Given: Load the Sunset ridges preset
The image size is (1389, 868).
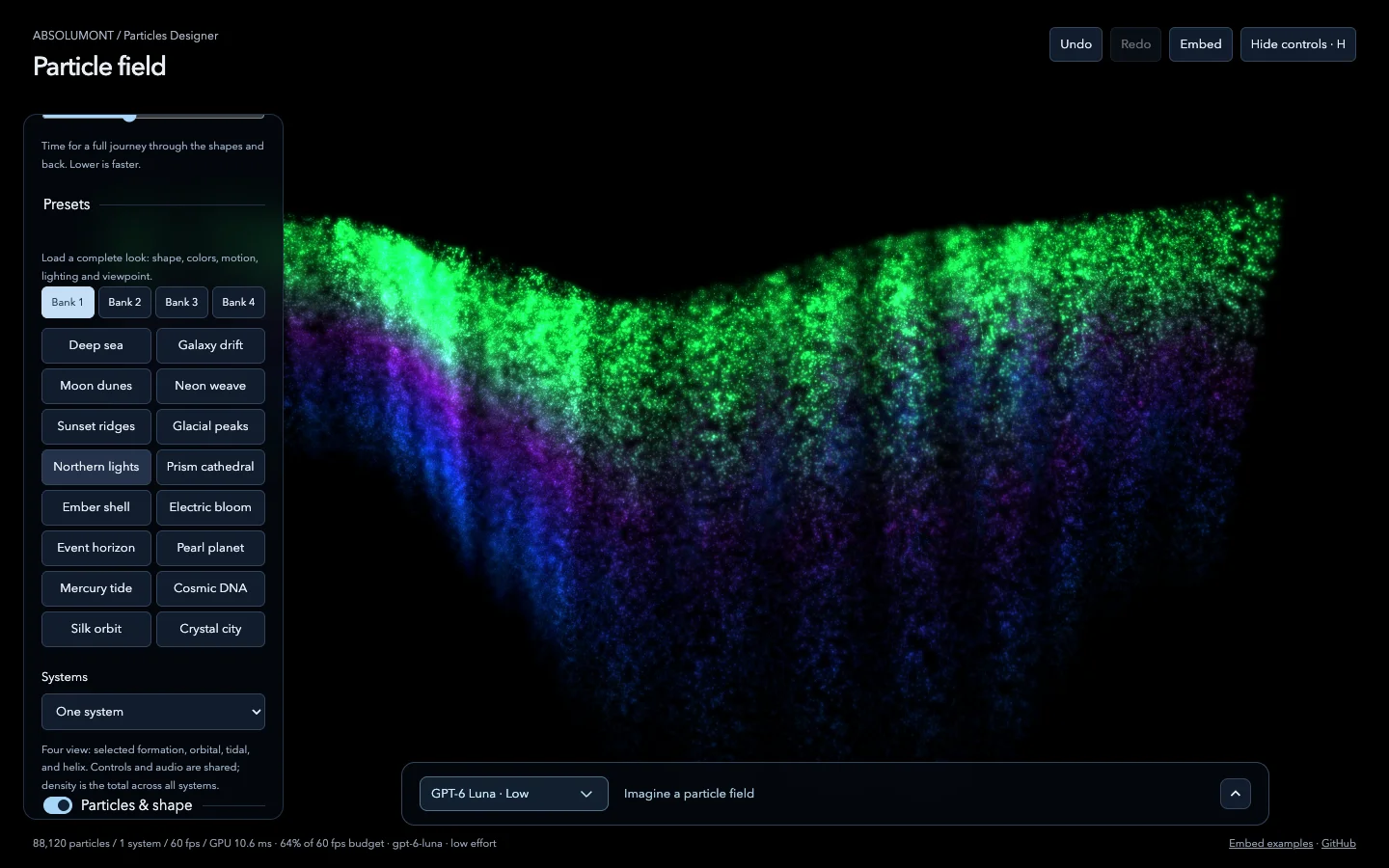Looking at the screenshot, I should [x=96, y=426].
